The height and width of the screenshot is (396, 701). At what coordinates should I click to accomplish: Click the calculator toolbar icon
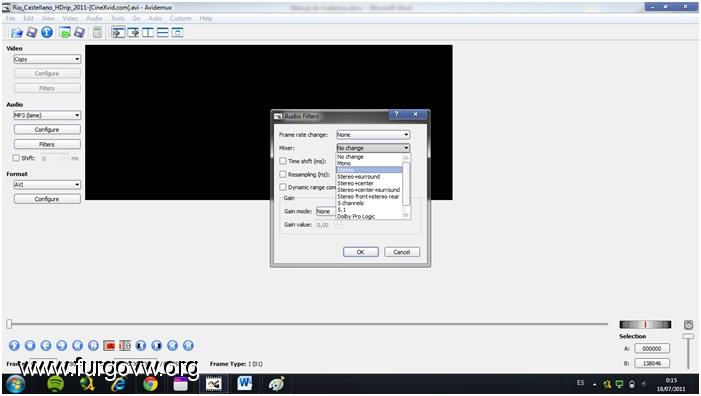coord(97,32)
